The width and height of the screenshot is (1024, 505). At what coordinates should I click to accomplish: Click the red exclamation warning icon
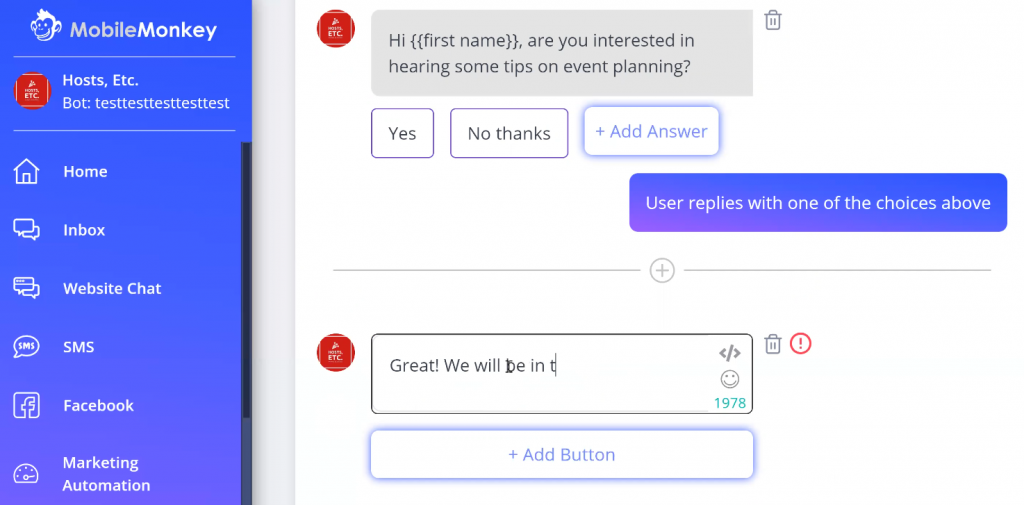[x=800, y=343]
